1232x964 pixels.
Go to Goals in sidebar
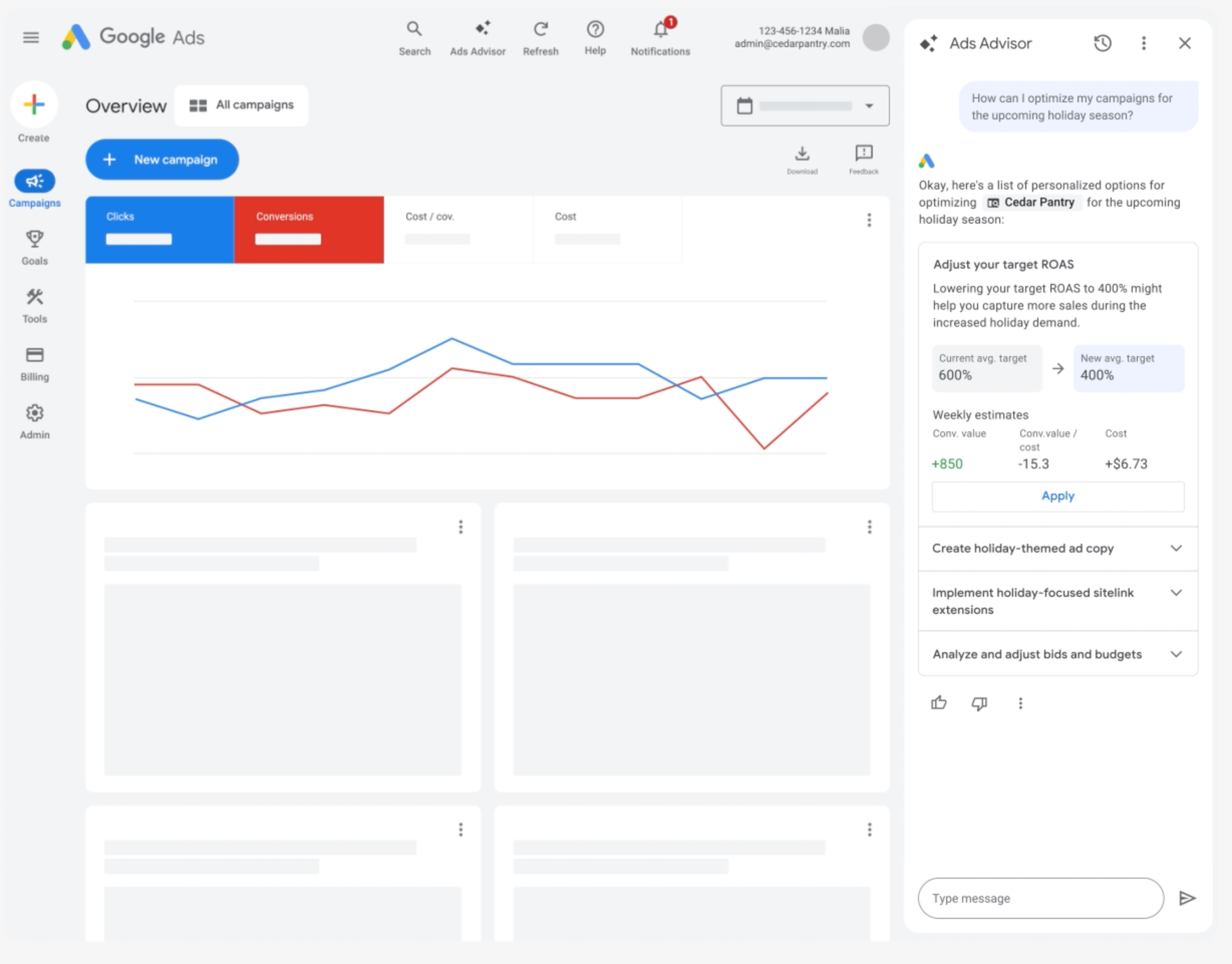[35, 247]
